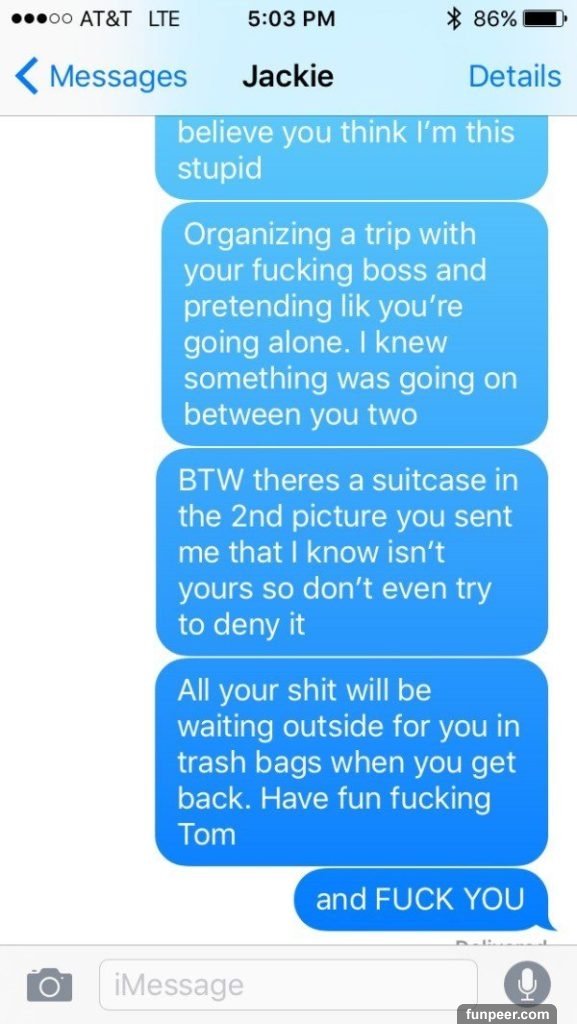Screen dimensions: 577x1024
Task: Tap the microphone dictation icon
Action: pos(527,985)
